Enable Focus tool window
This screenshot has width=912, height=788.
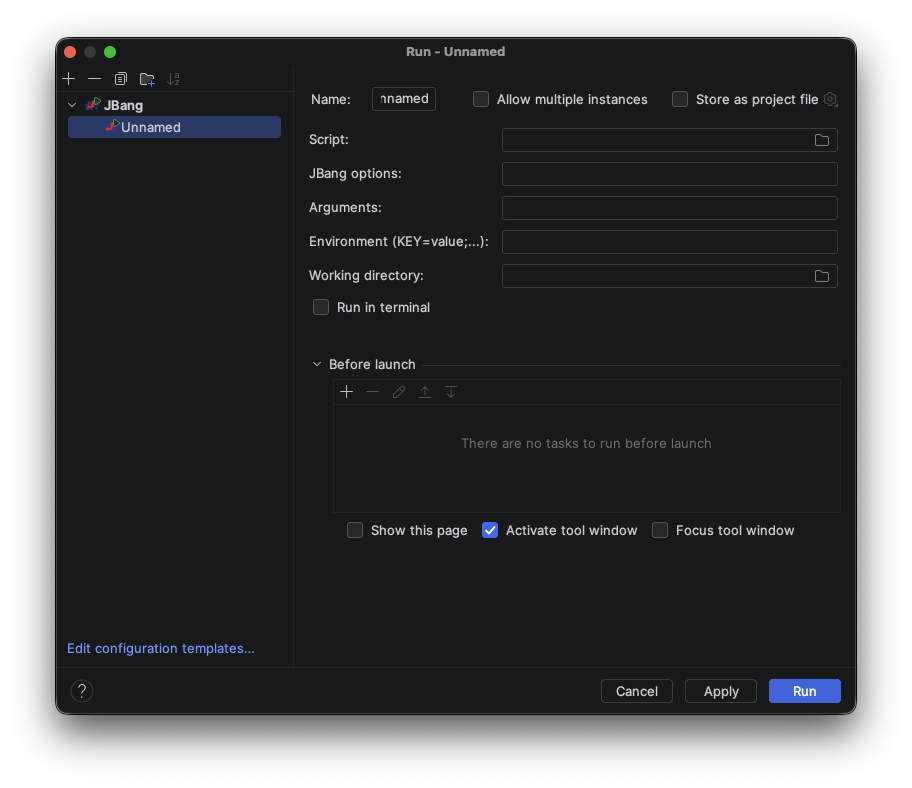[x=660, y=530]
